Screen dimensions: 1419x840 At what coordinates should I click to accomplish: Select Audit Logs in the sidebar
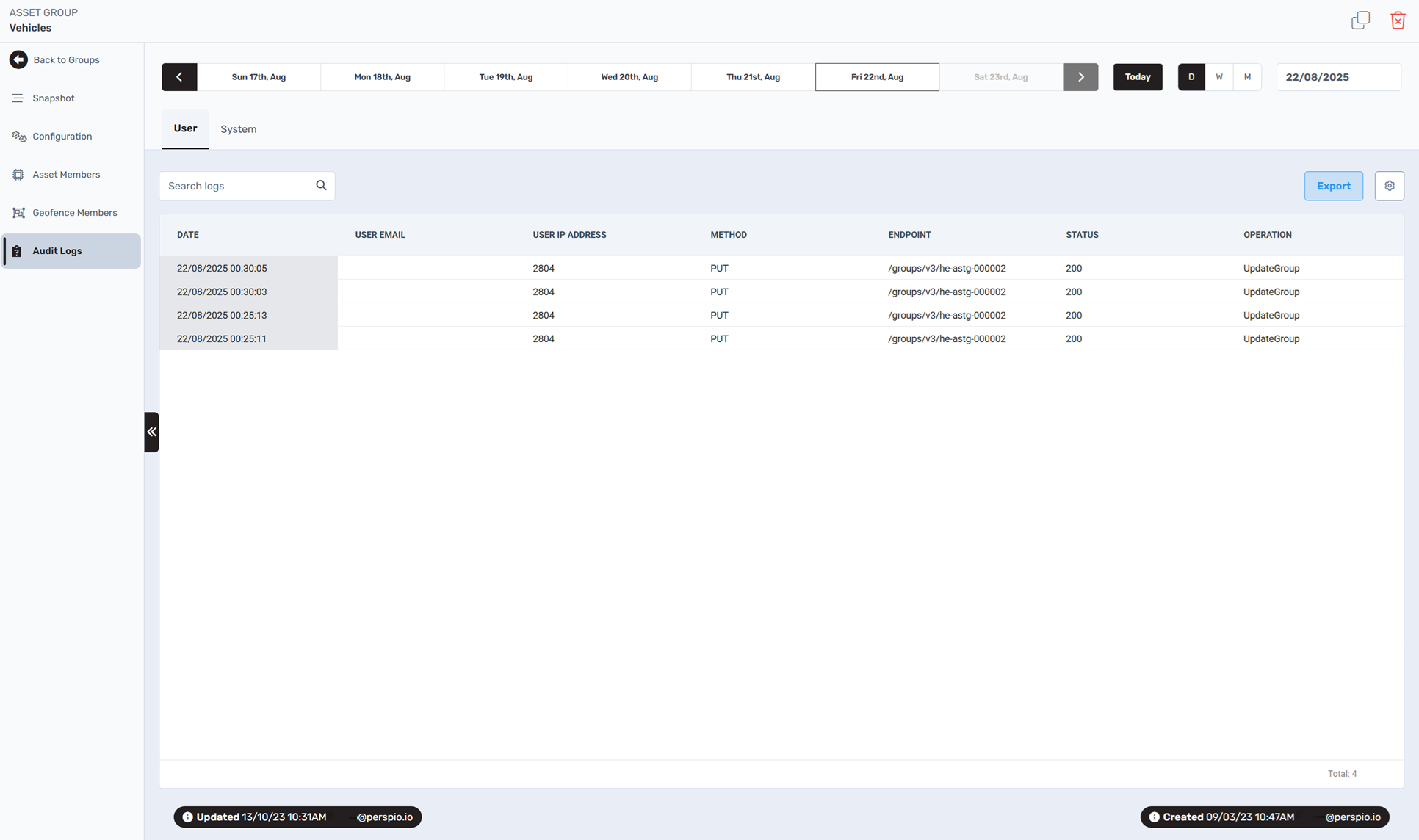click(x=71, y=250)
